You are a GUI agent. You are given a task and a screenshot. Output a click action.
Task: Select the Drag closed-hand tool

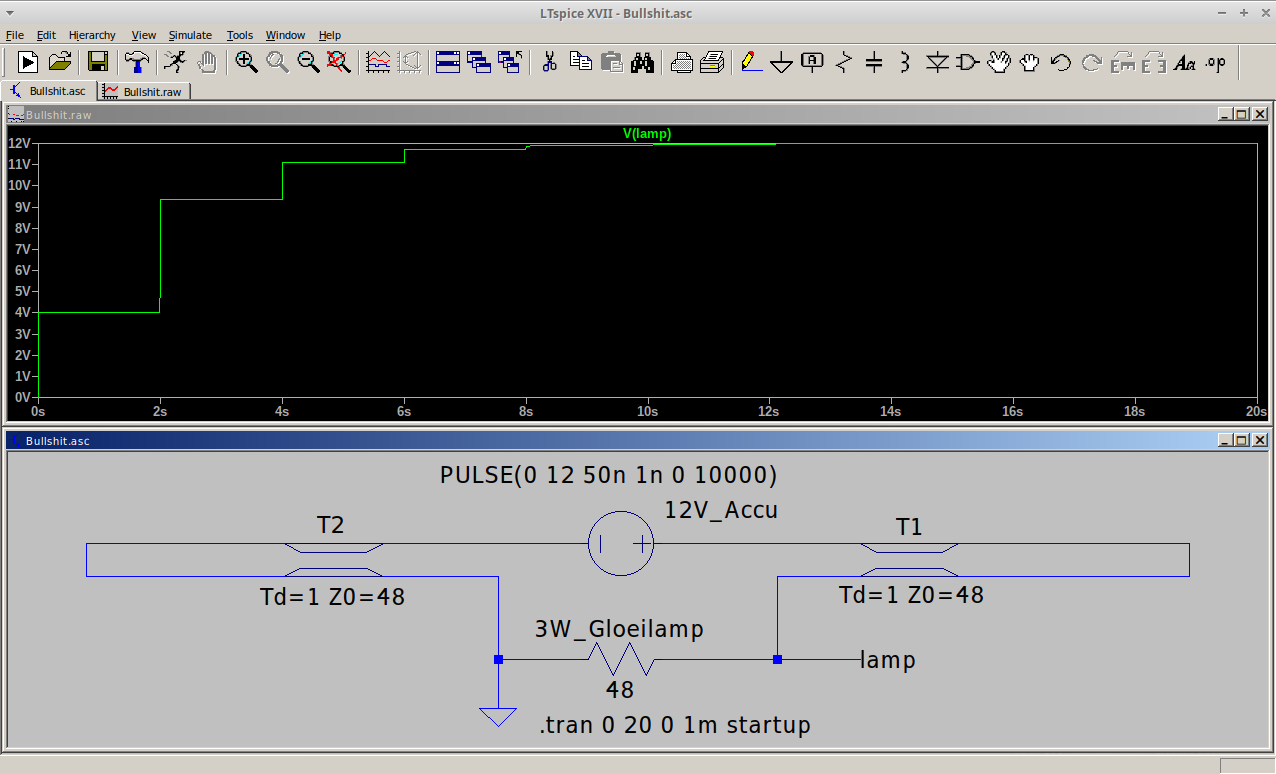coord(1029,62)
